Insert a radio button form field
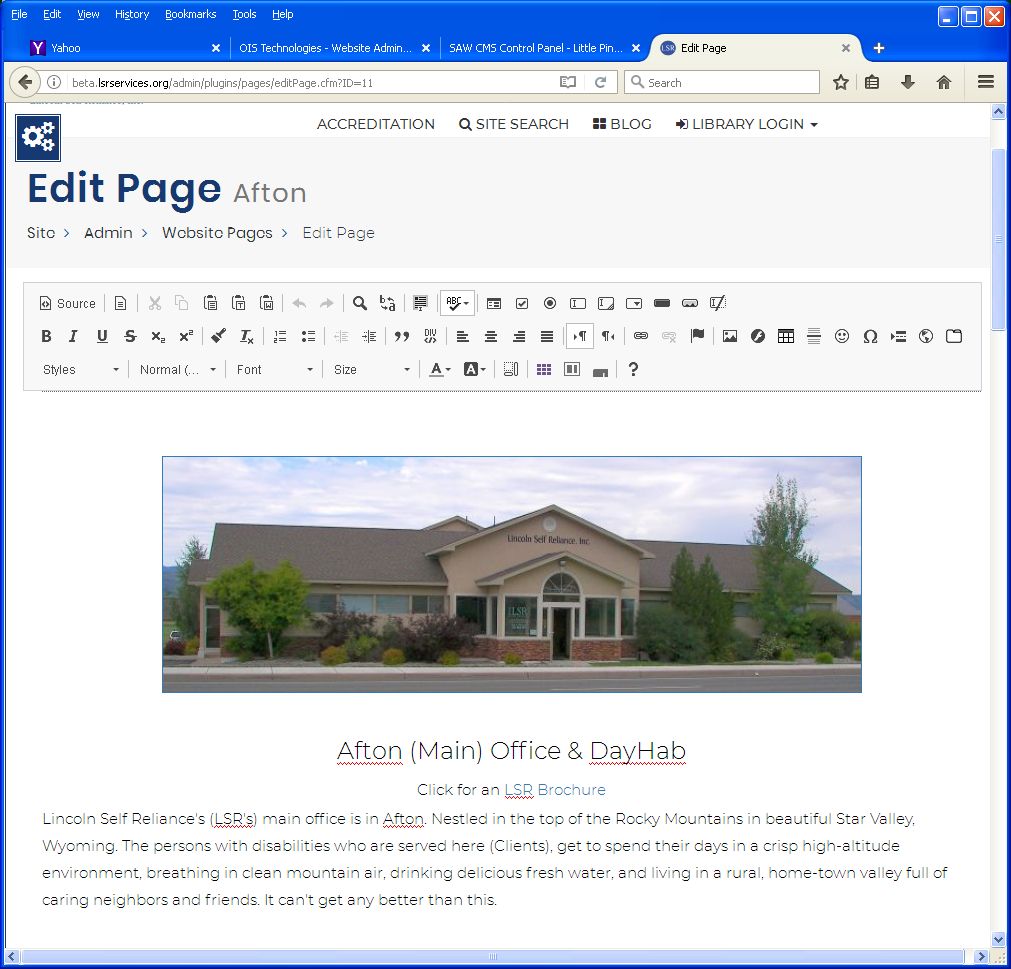 coord(550,303)
